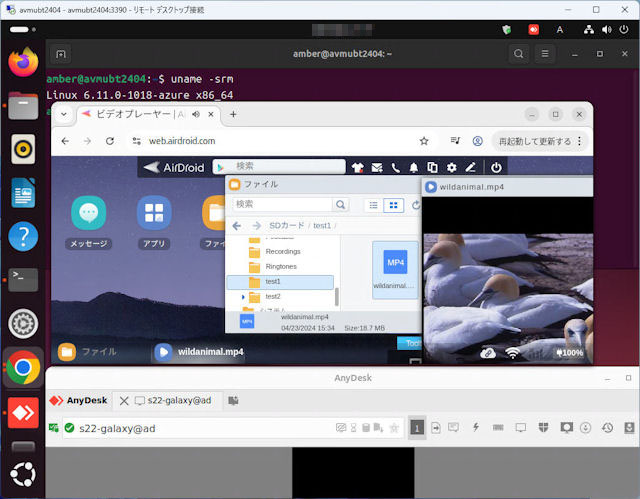Select the wildanimal MP4 file thumbnail
This screenshot has width=640, height=499.
395,270
